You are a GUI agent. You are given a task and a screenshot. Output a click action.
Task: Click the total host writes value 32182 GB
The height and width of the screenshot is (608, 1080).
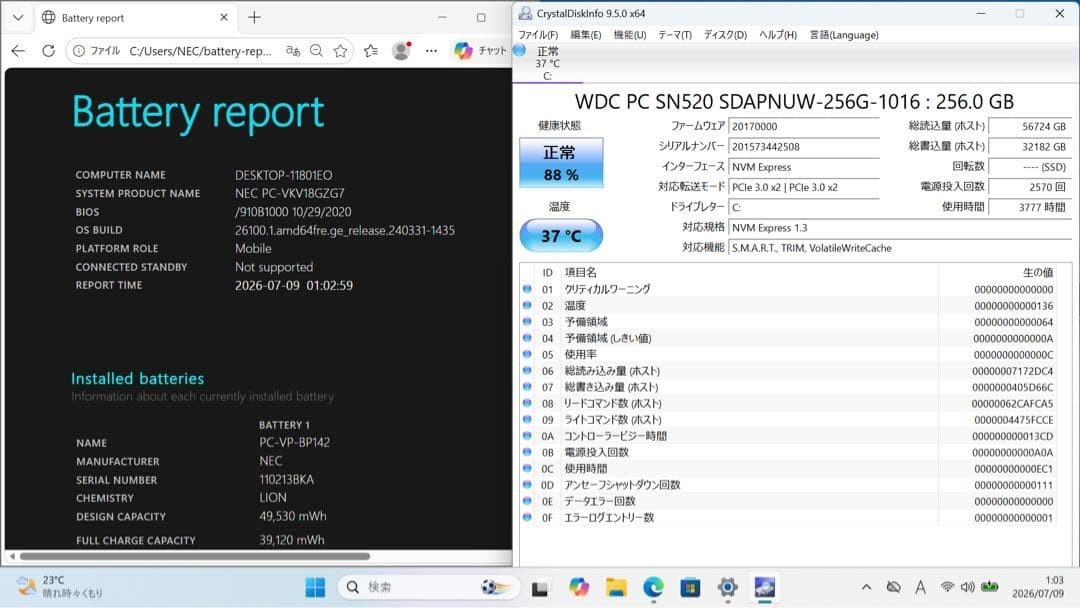[1029, 147]
